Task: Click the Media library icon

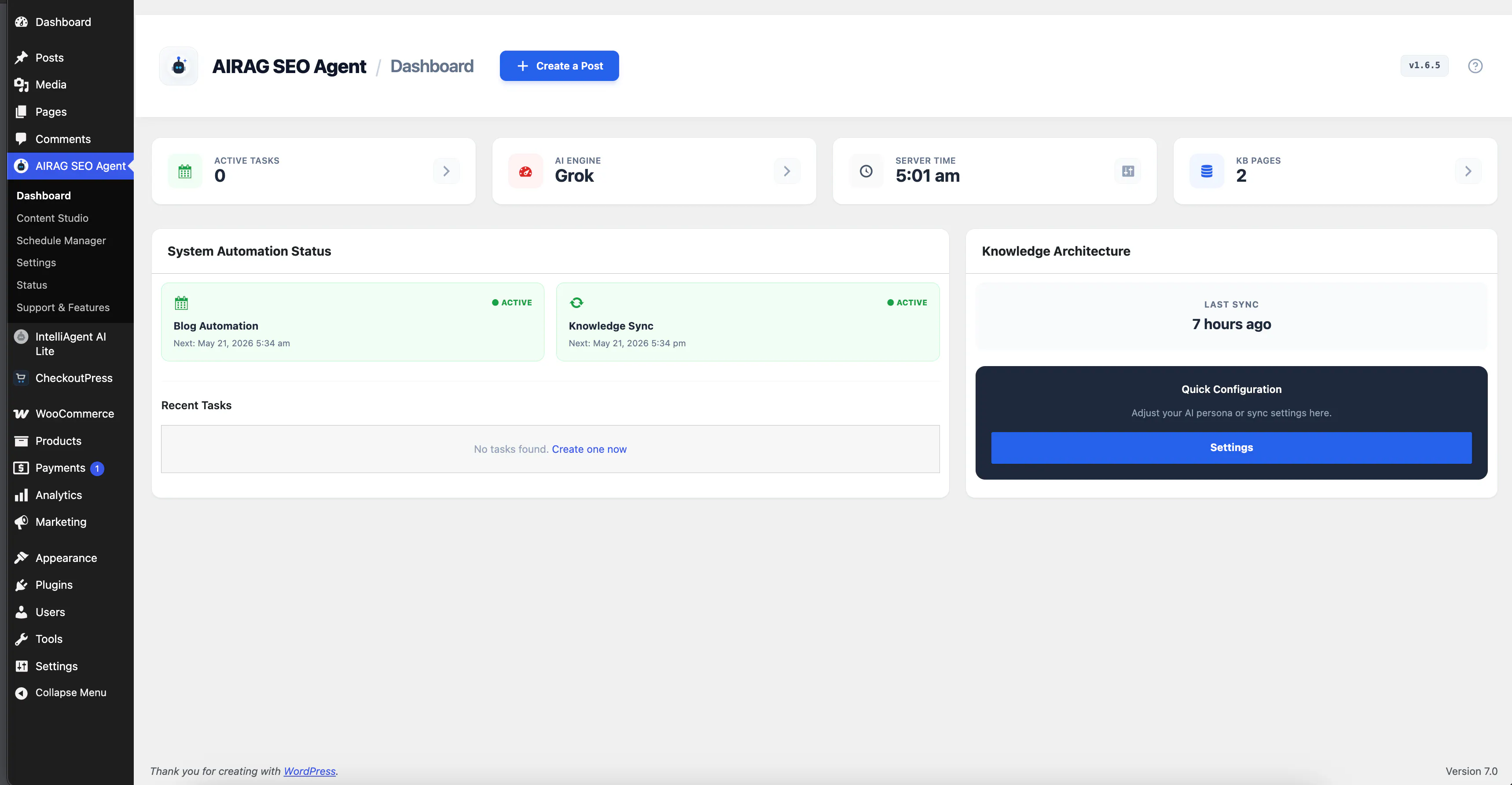Action: 21,84
